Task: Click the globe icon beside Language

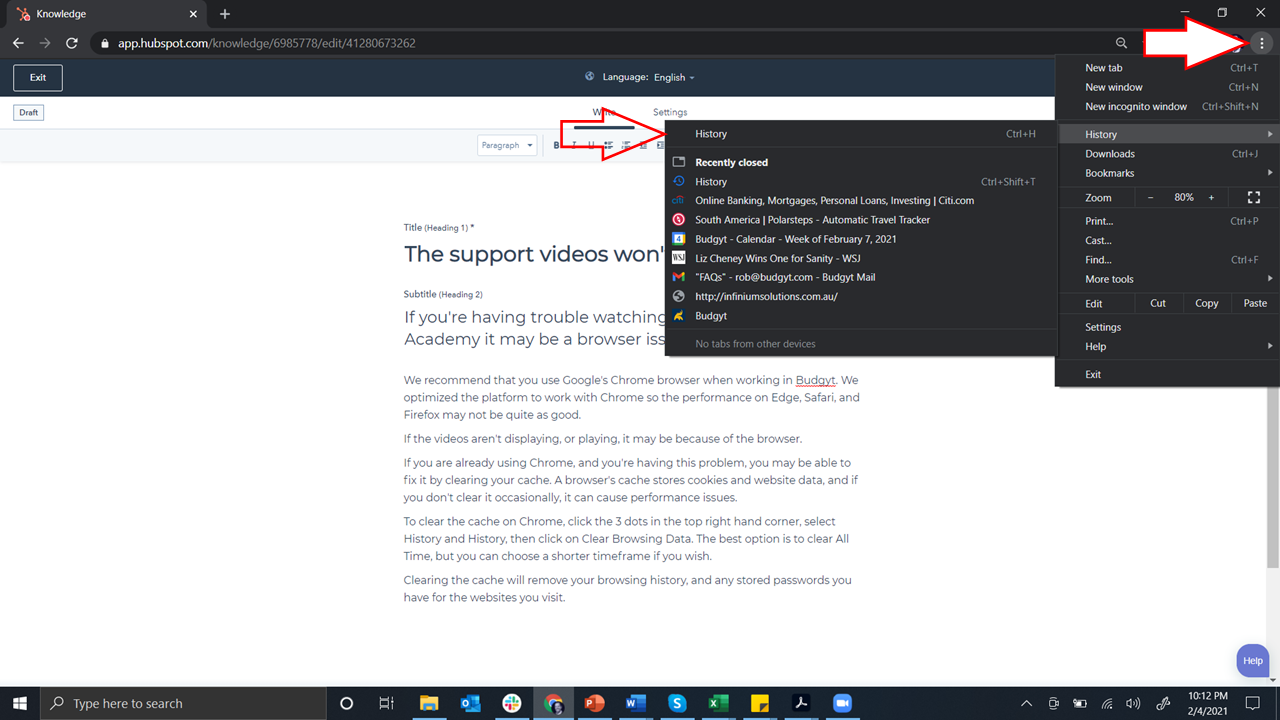Action: point(590,77)
